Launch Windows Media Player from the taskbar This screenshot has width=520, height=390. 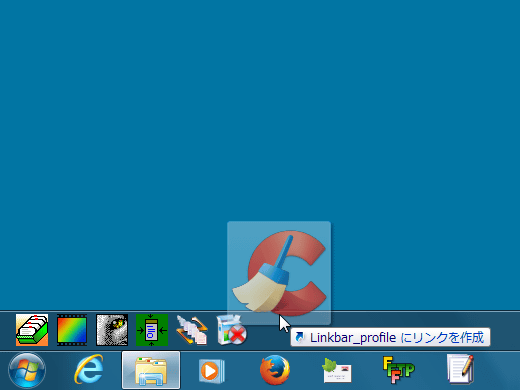(x=211, y=371)
